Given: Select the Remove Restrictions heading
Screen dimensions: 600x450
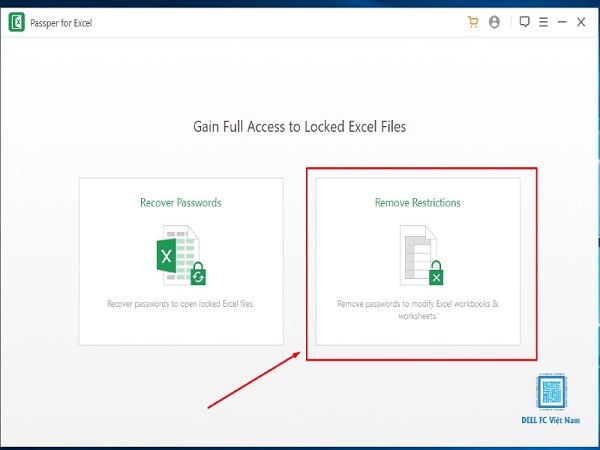Looking at the screenshot, I should tap(417, 202).
